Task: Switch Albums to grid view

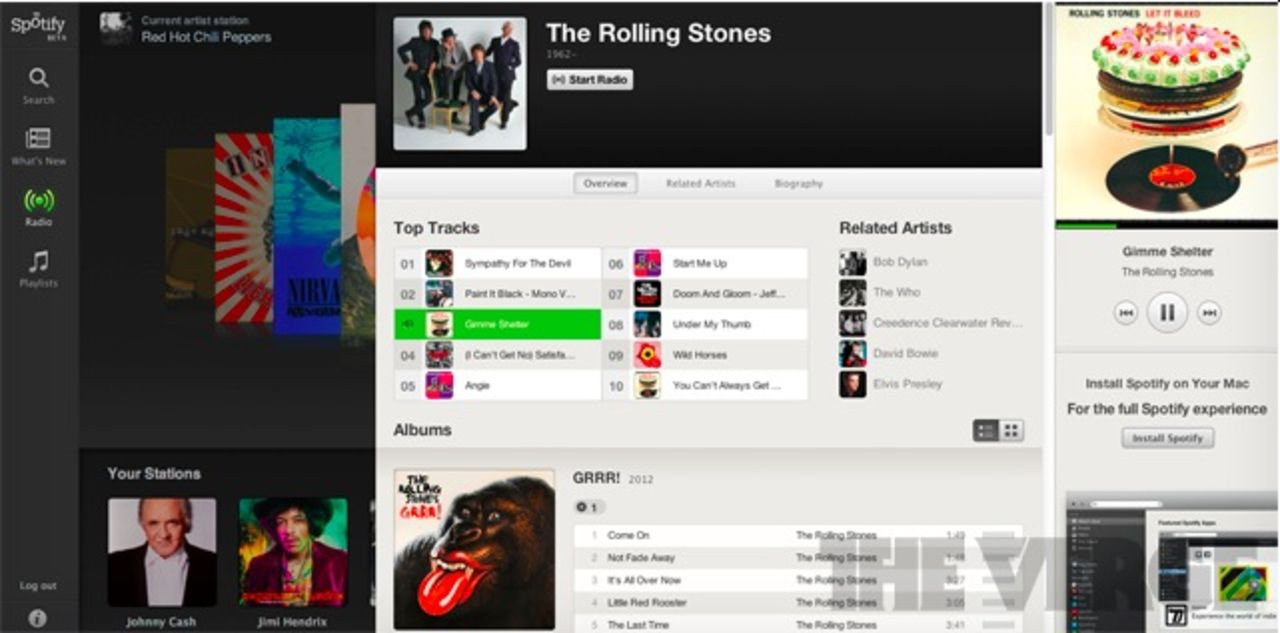Action: (1010, 430)
